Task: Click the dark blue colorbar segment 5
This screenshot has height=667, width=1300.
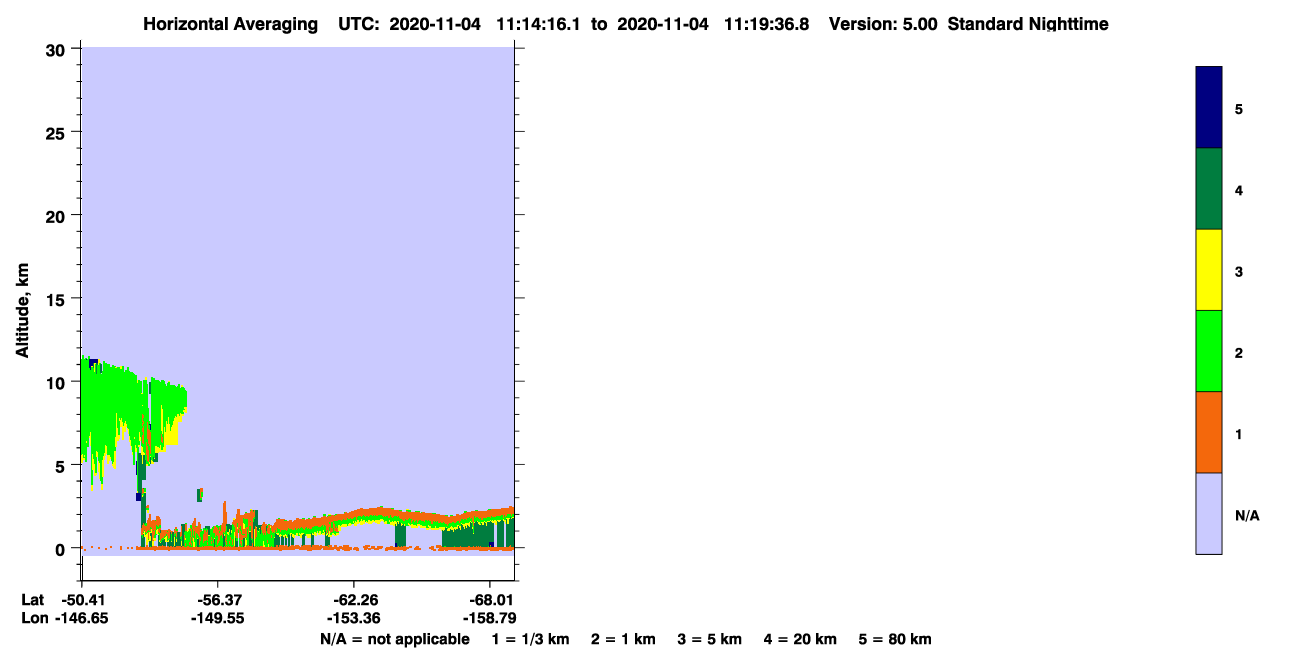Action: (x=1208, y=107)
